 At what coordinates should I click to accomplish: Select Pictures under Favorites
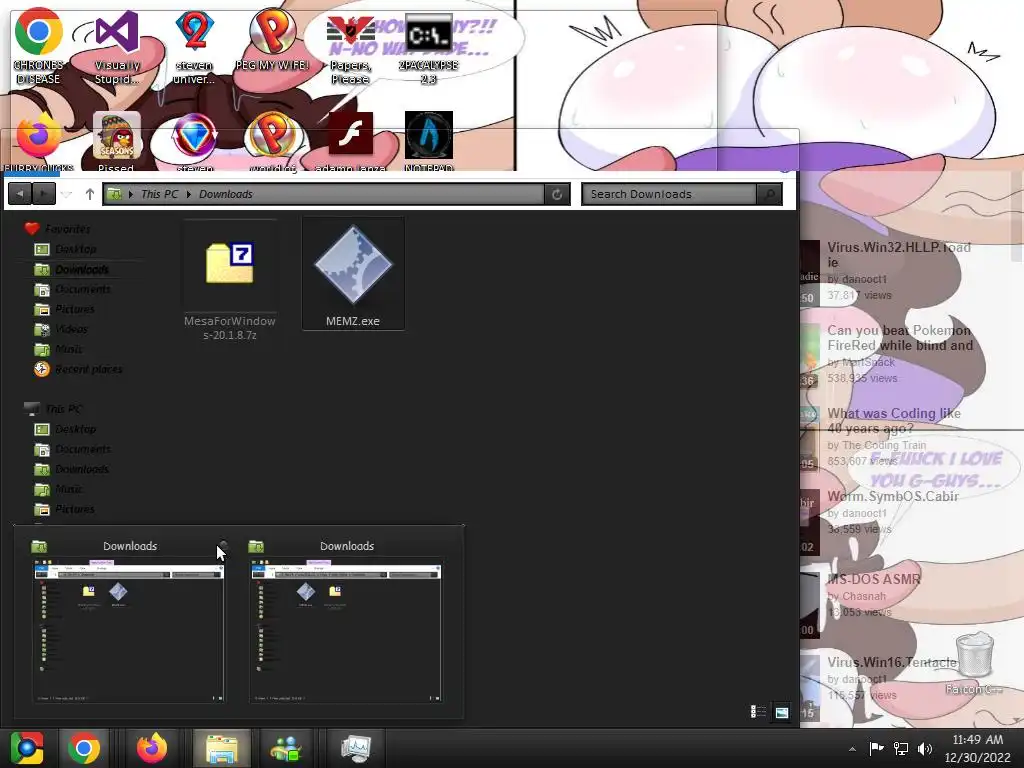pos(65,309)
